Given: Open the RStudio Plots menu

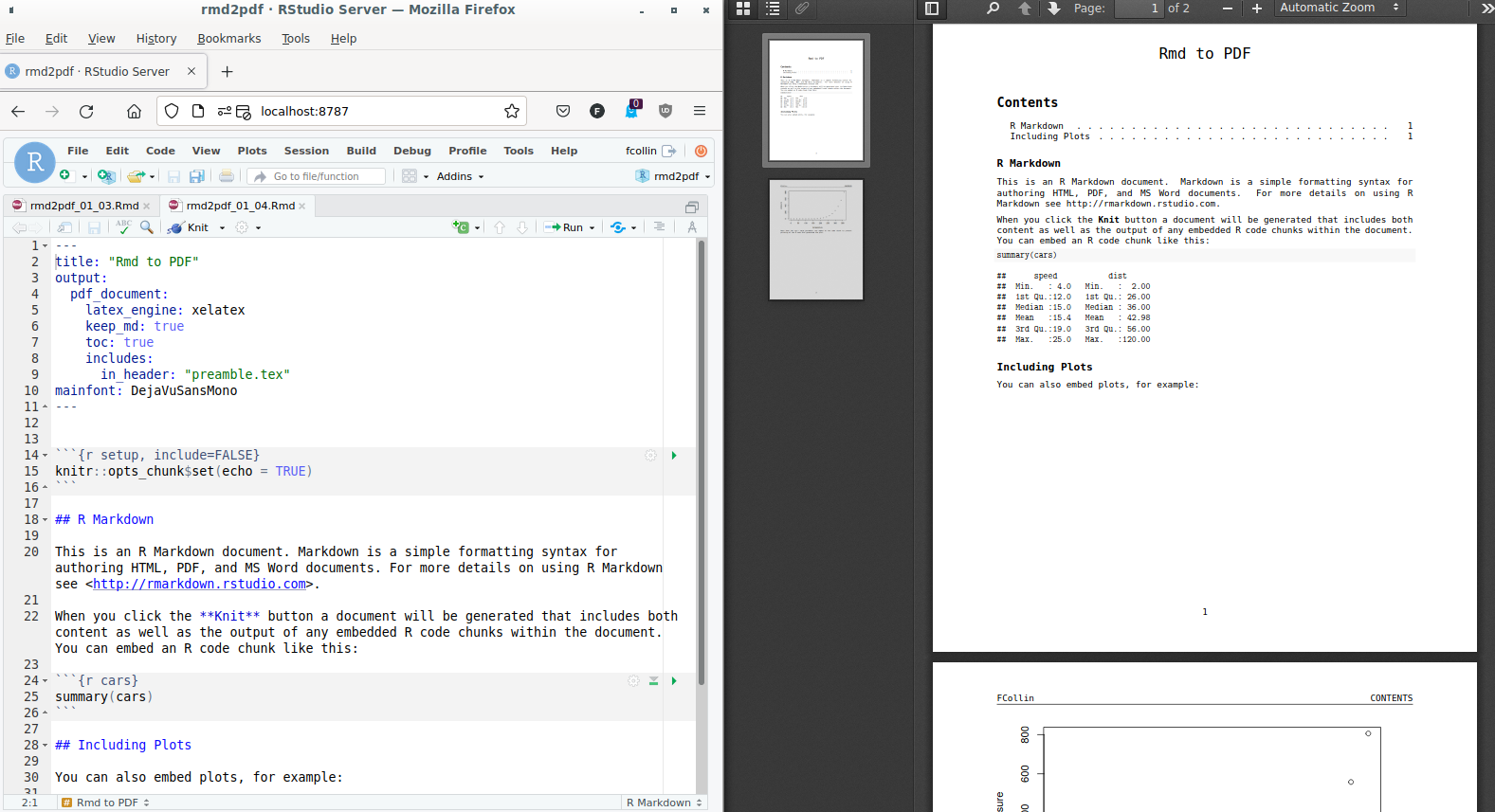Looking at the screenshot, I should (252, 151).
